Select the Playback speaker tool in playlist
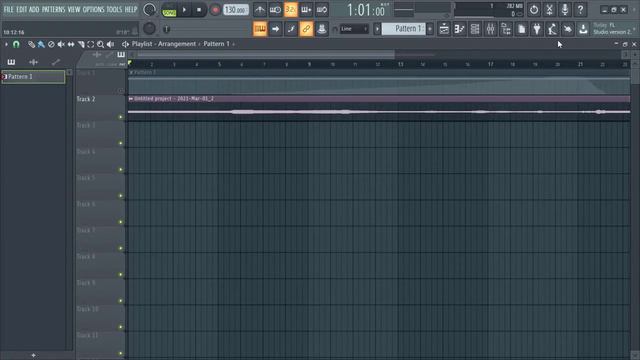 110,44
